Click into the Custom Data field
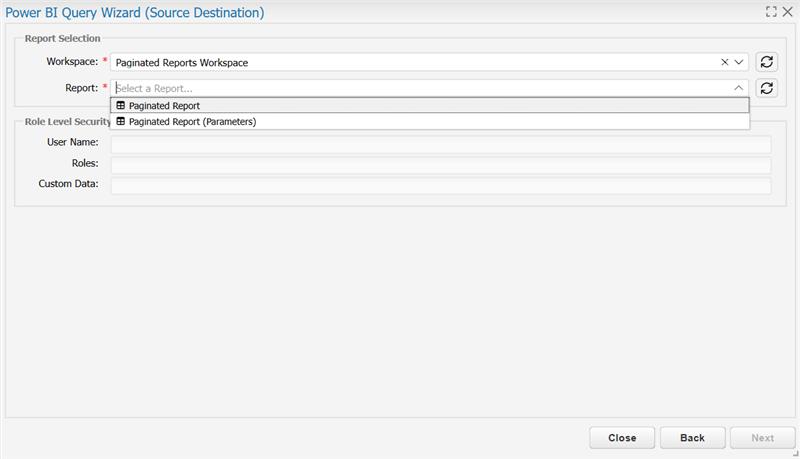The width and height of the screenshot is (800, 459). tap(441, 186)
